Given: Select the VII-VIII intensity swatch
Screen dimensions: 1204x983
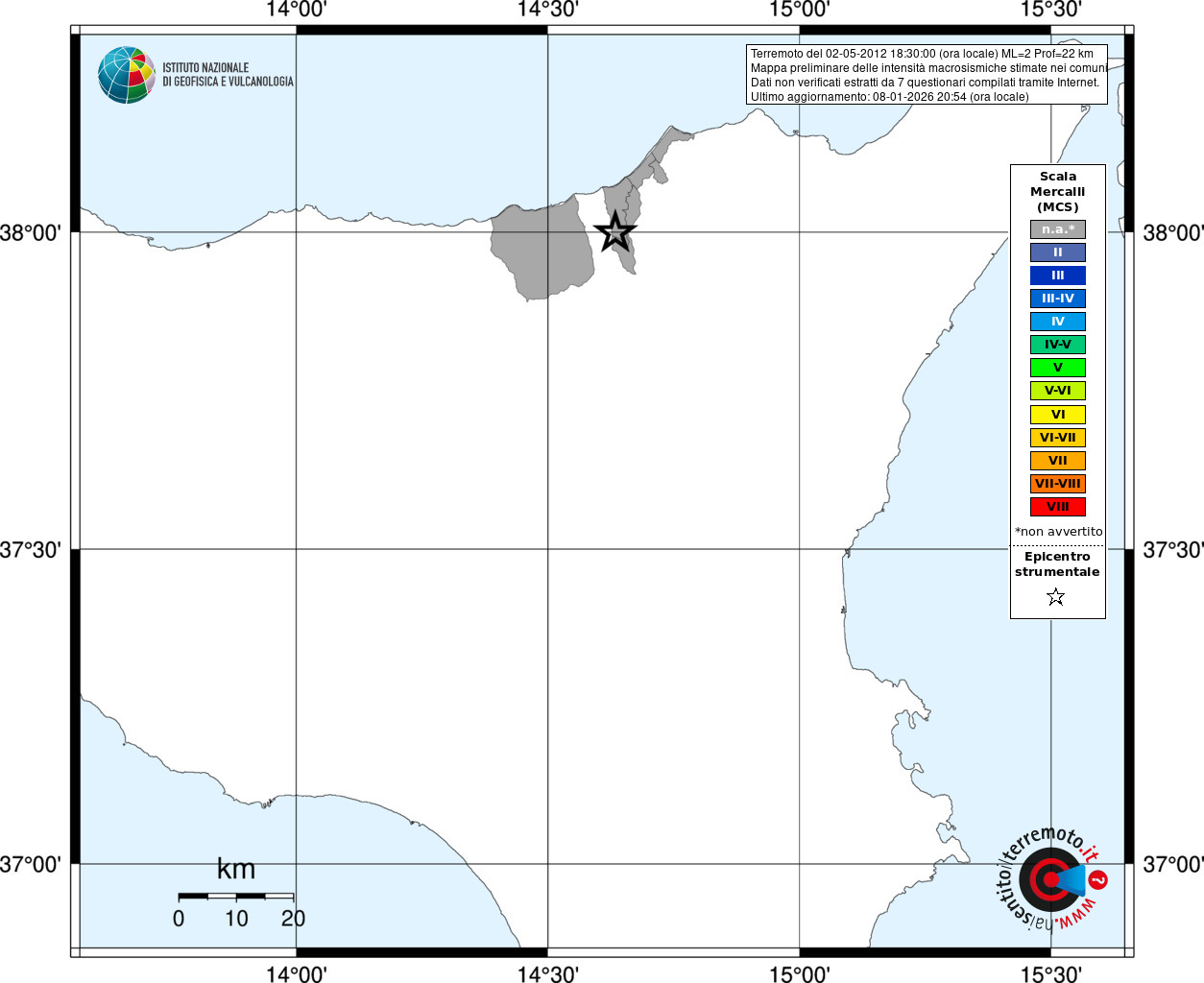Looking at the screenshot, I should 1058,484.
